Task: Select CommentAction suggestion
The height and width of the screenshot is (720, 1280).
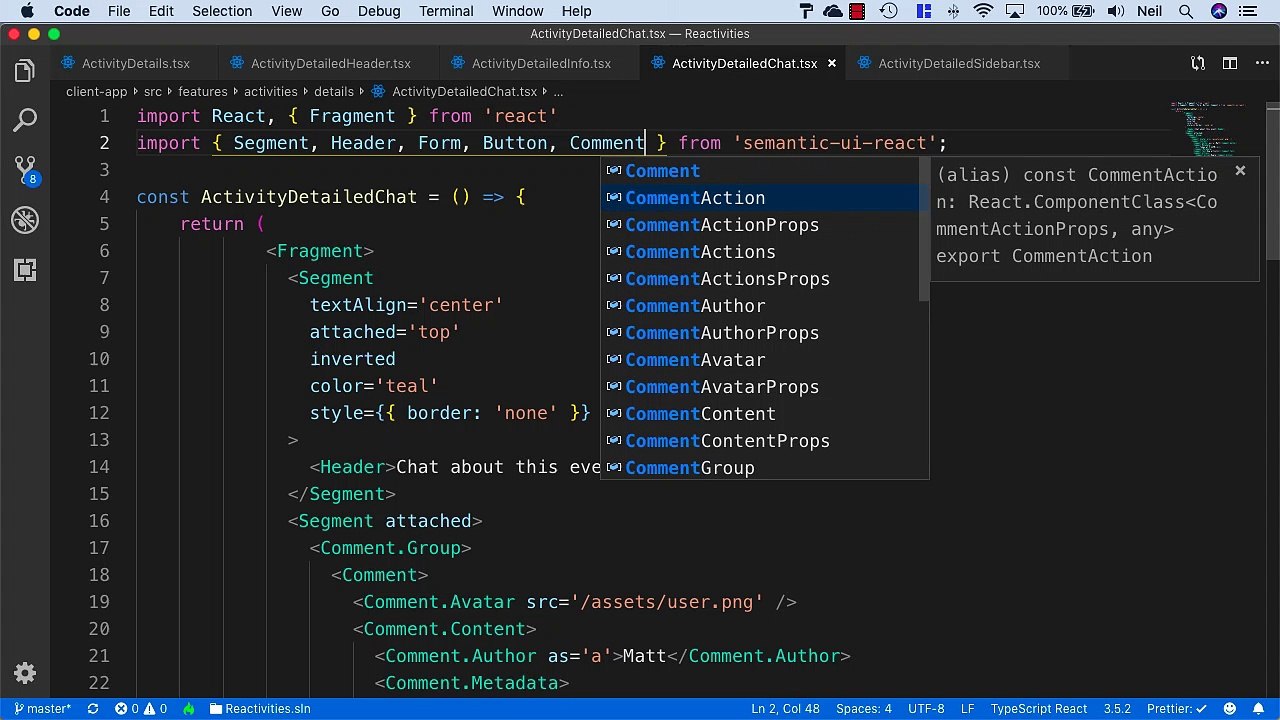Action: (x=760, y=198)
